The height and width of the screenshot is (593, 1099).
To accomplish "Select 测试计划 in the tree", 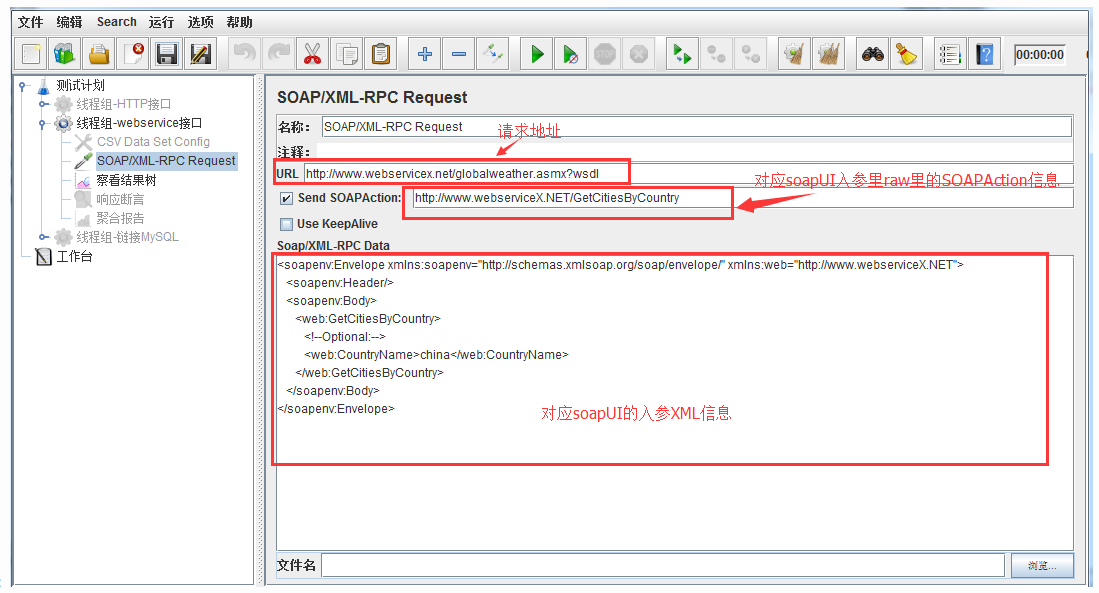I will point(80,86).
